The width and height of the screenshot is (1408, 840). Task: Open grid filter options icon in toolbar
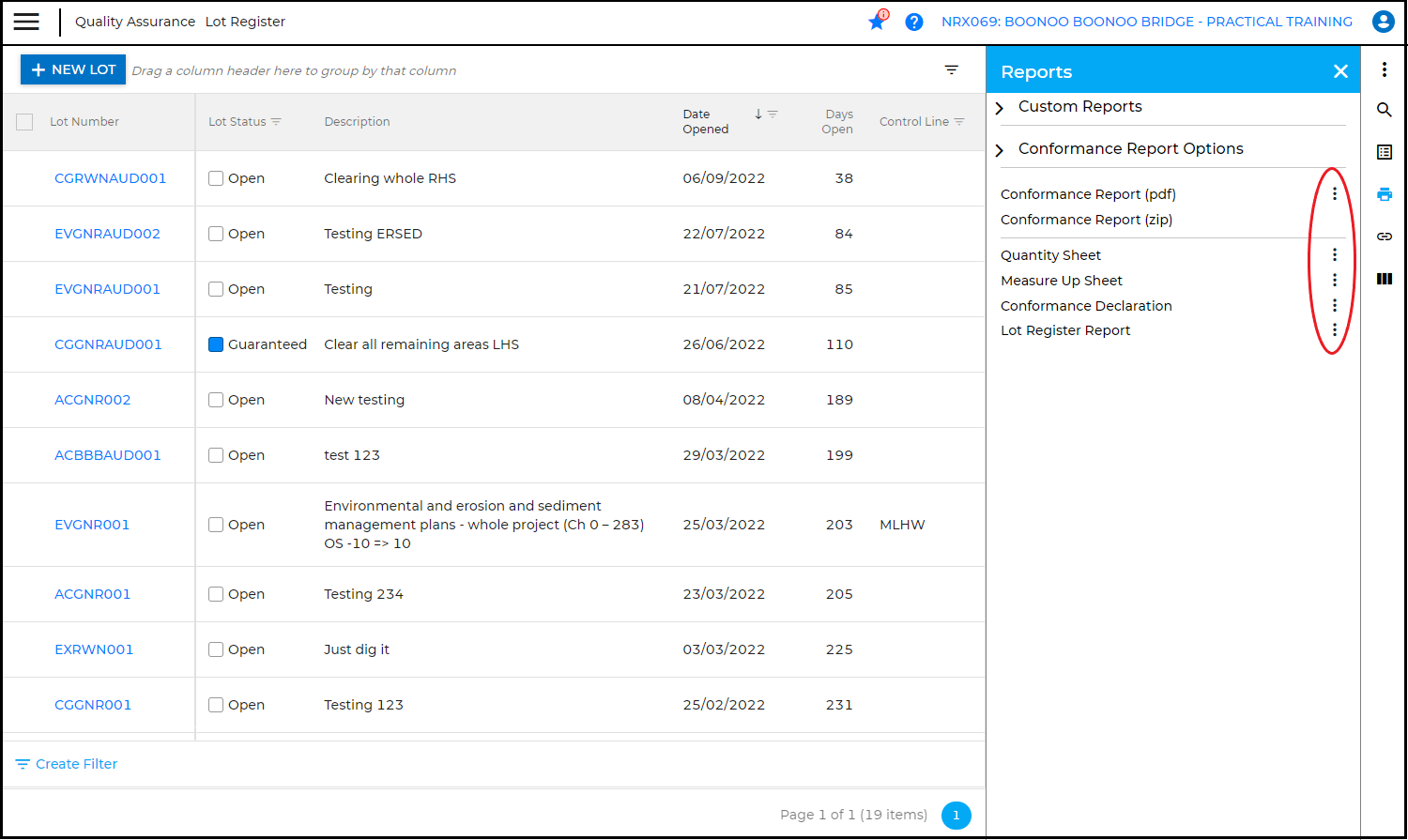(x=951, y=70)
